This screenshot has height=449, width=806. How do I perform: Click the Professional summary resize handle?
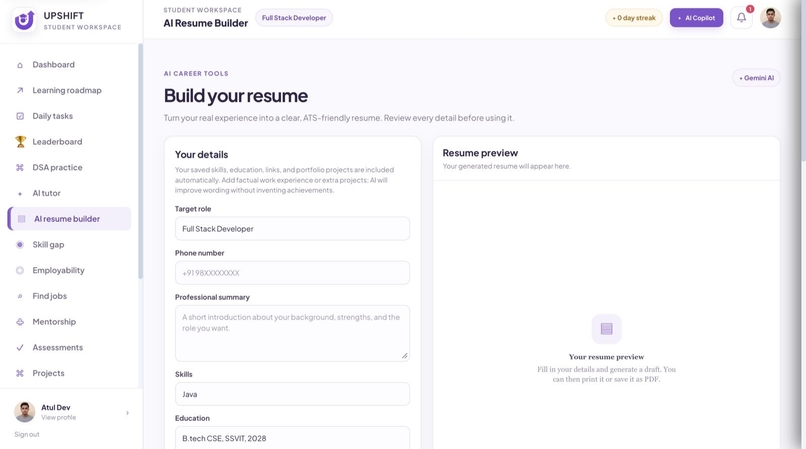[405, 356]
